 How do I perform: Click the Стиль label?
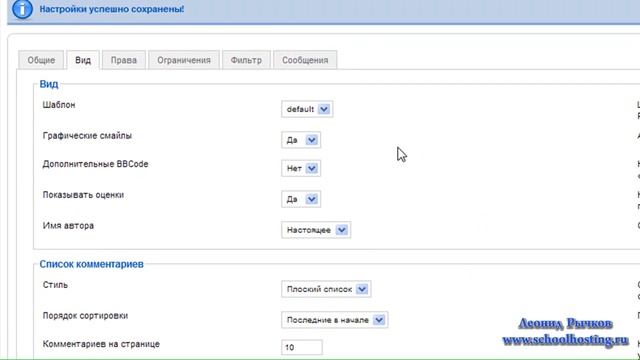click(x=55, y=285)
